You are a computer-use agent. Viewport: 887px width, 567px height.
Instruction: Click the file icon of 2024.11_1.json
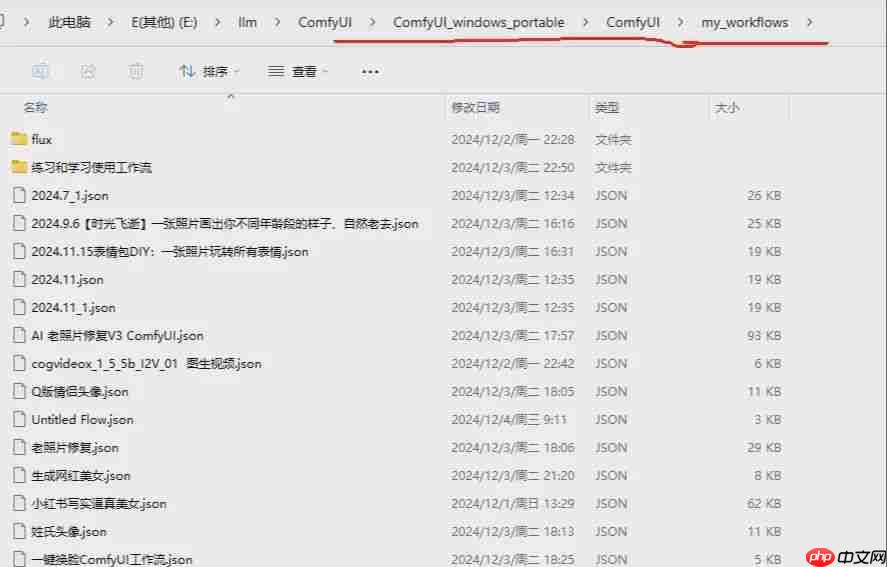click(x=19, y=307)
